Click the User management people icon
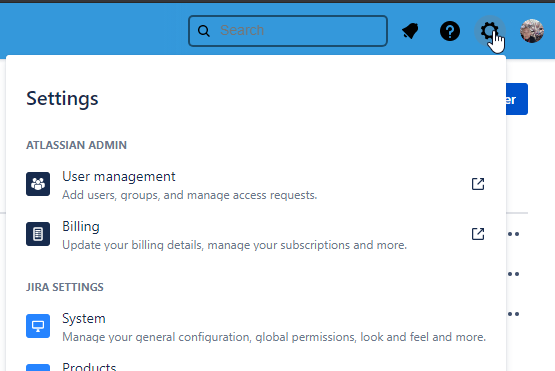The height and width of the screenshot is (371, 555). (x=38, y=184)
